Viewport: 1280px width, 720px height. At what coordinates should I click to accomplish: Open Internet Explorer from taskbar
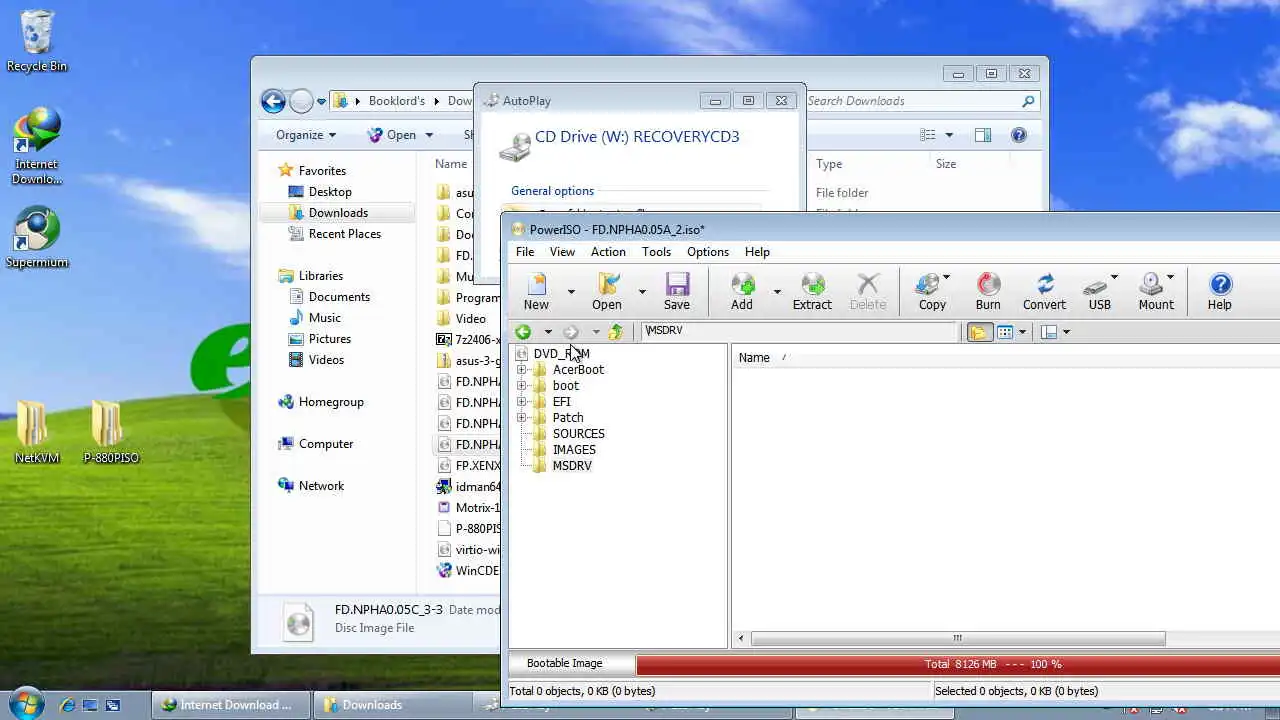tap(68, 705)
